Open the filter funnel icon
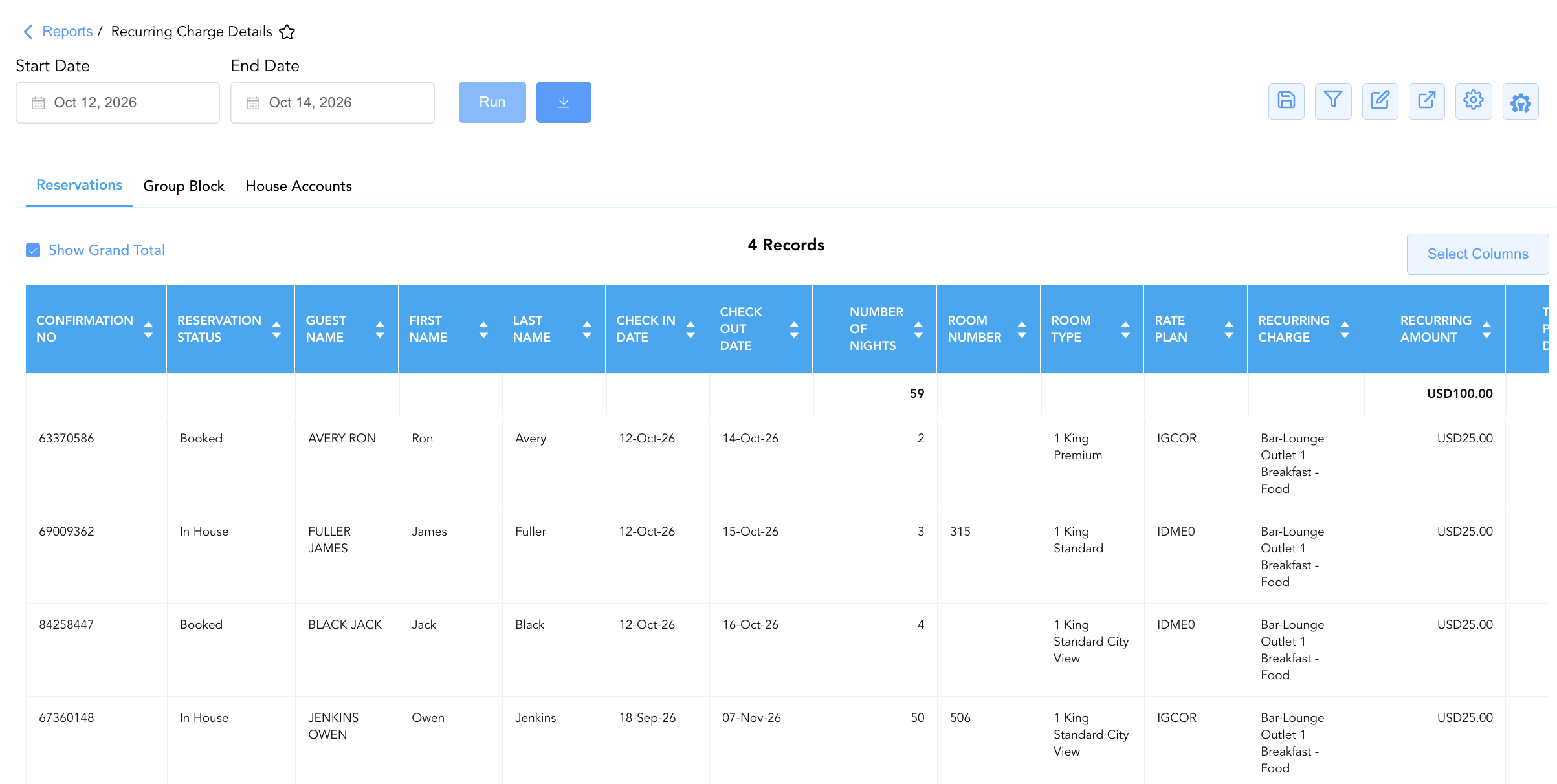Image resolution: width=1557 pixels, height=784 pixels. point(1333,101)
